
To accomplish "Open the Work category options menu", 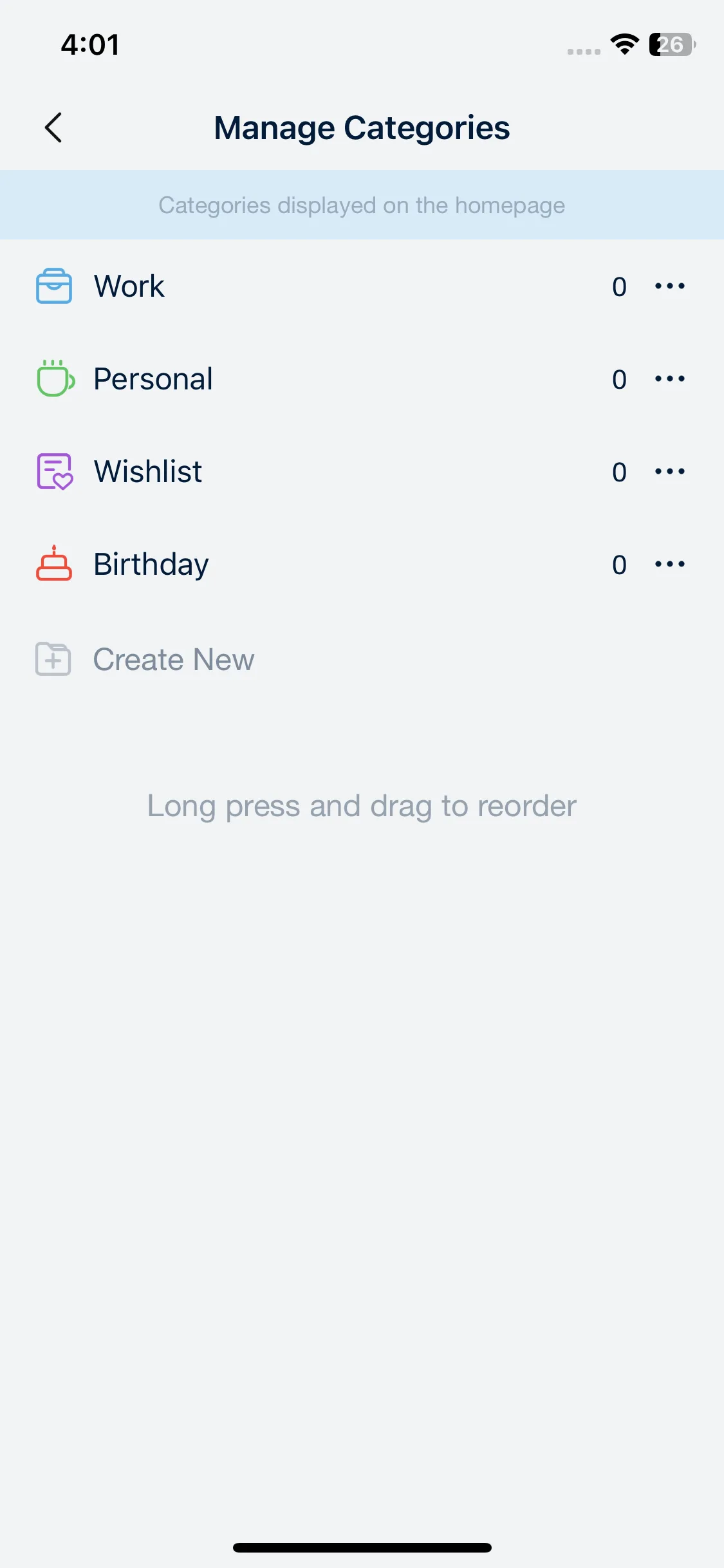I will click(x=669, y=286).
